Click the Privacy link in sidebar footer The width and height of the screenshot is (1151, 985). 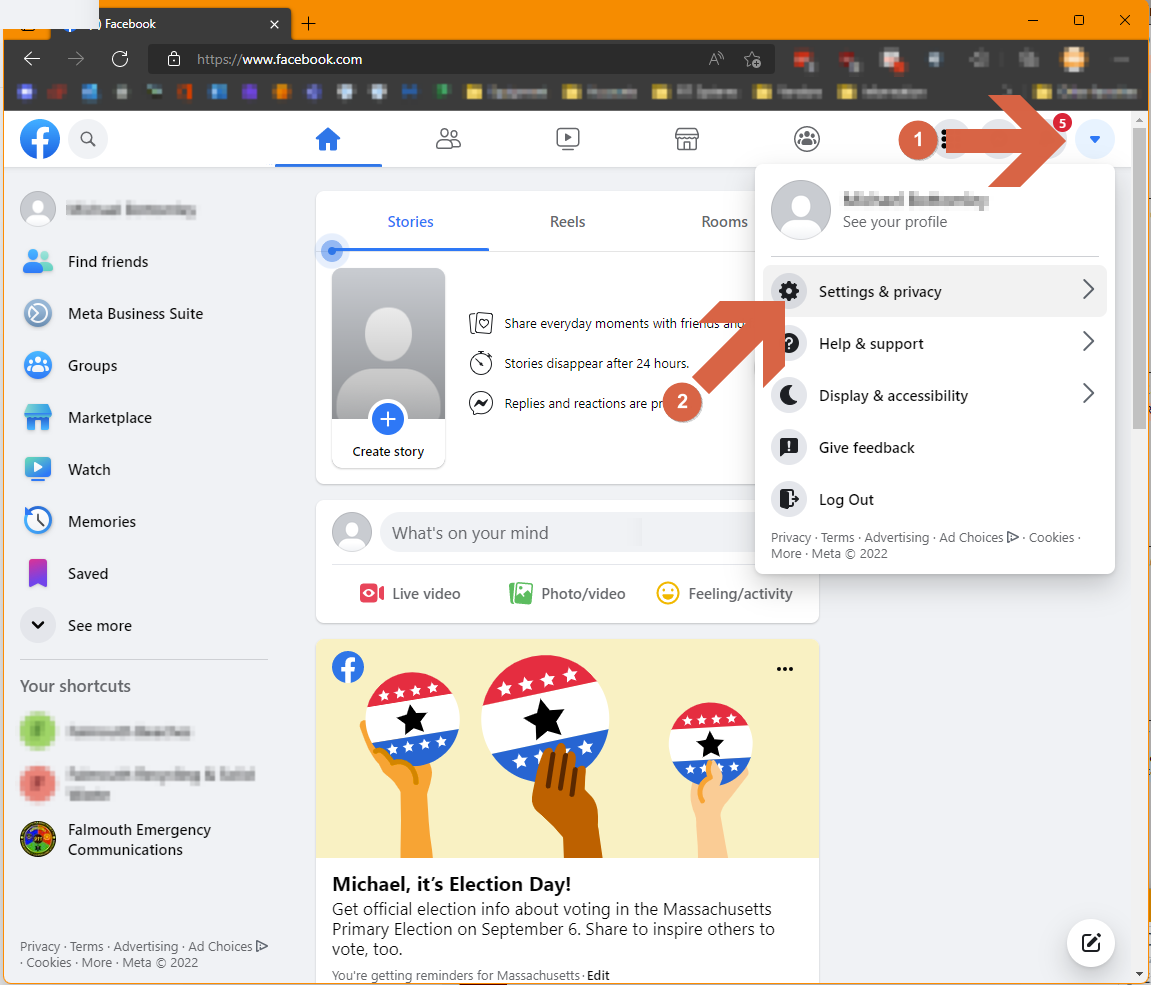(x=40, y=946)
